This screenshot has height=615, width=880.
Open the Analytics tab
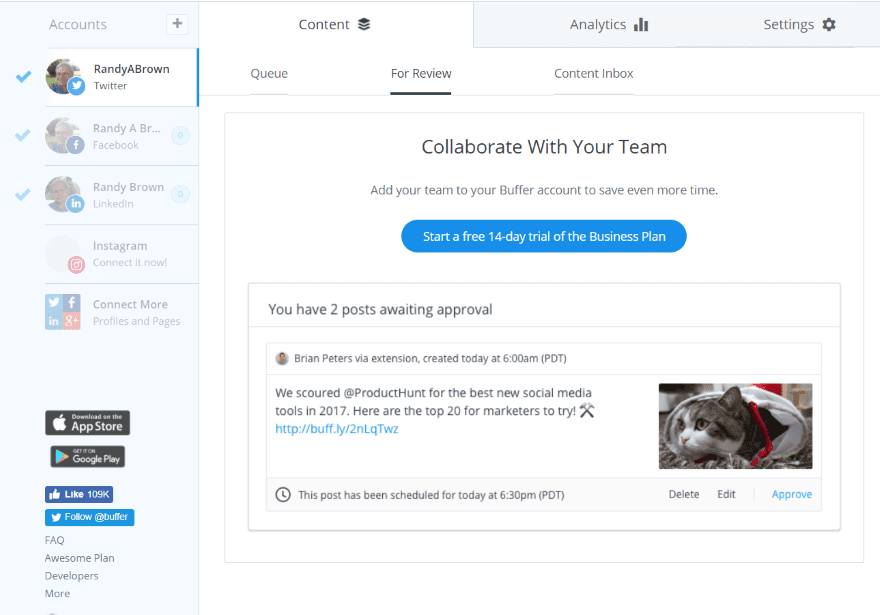[x=609, y=24]
